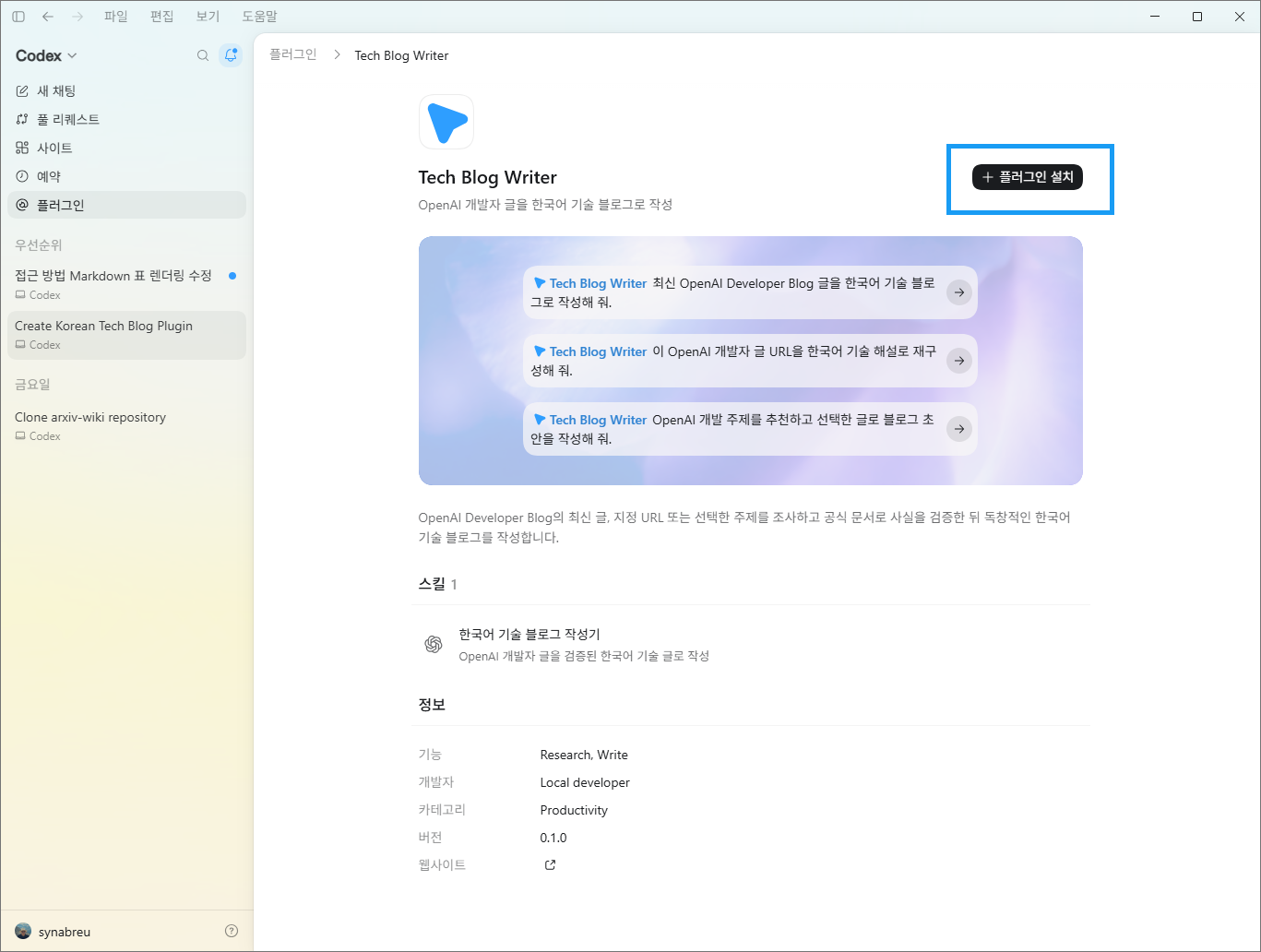Open the external website link icon
This screenshot has height=952, width=1261.
pos(550,864)
